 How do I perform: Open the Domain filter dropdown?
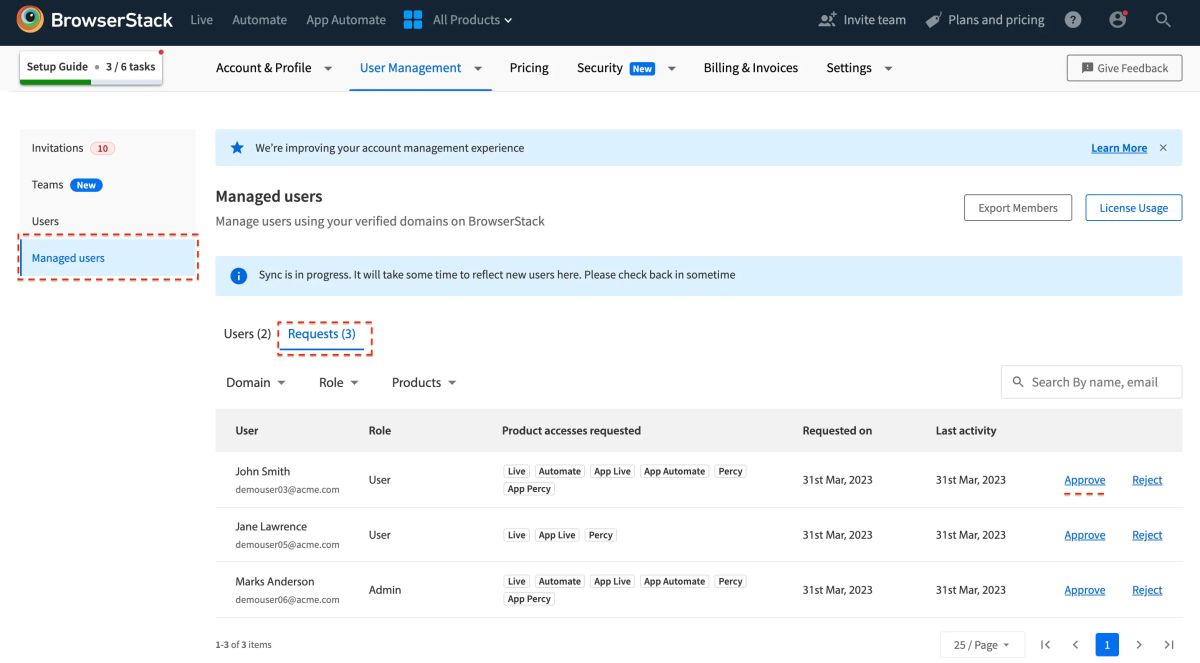pos(256,382)
